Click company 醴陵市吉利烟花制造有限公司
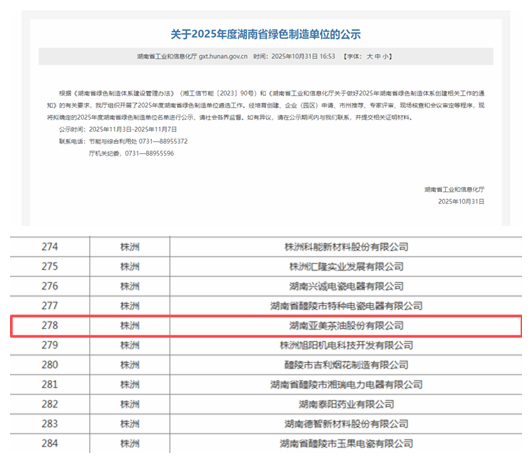 point(346,365)
